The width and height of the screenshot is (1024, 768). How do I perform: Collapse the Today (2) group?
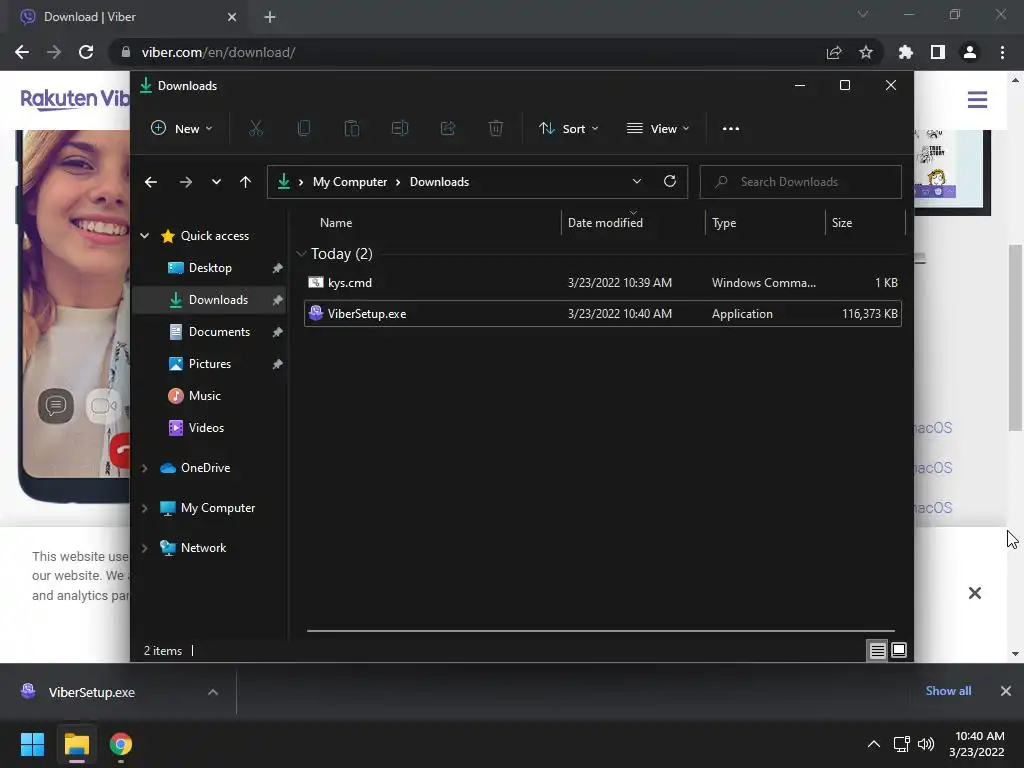(x=301, y=254)
